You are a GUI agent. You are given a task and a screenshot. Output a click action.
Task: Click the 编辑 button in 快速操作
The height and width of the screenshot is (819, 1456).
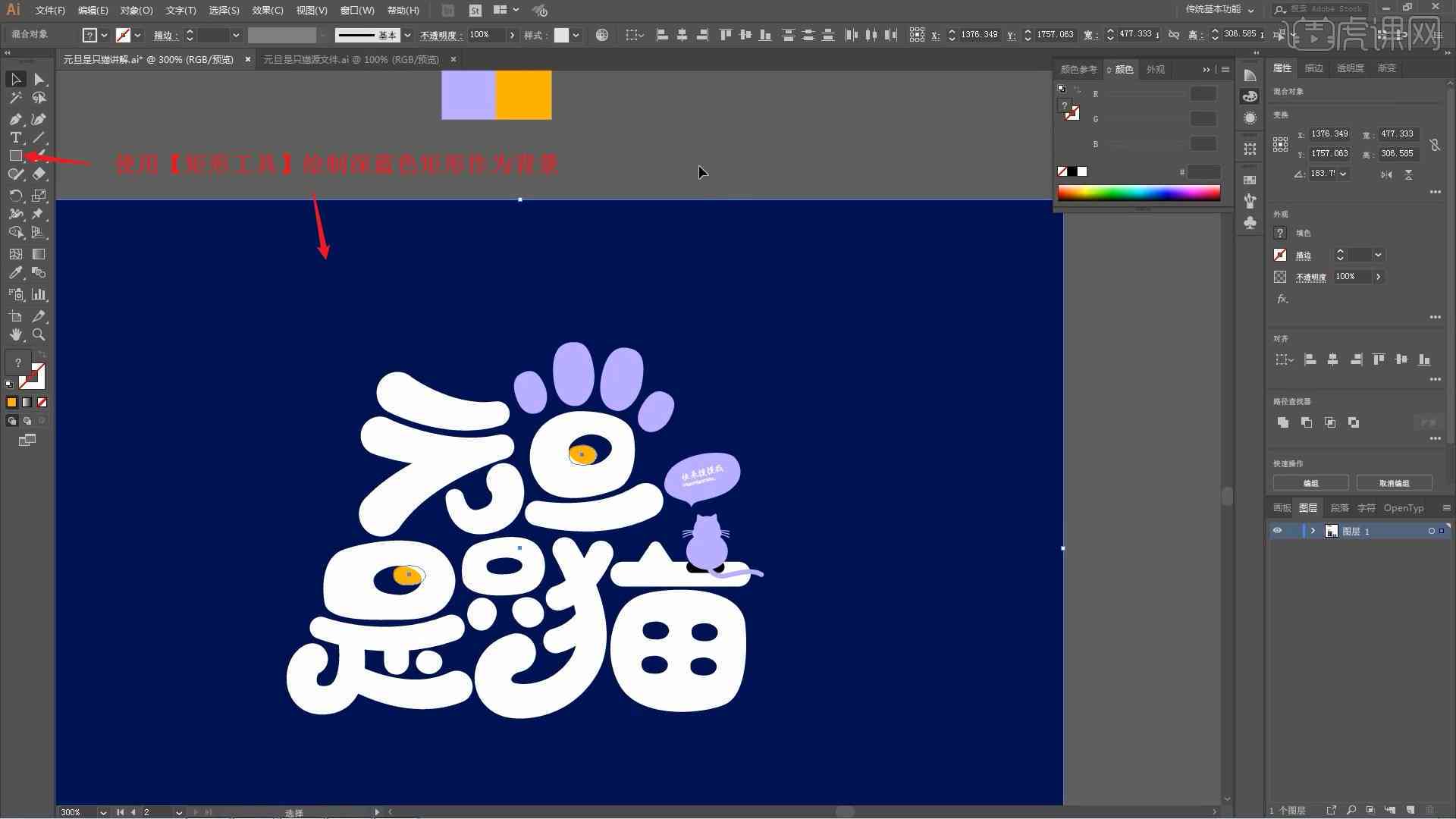[x=1313, y=483]
